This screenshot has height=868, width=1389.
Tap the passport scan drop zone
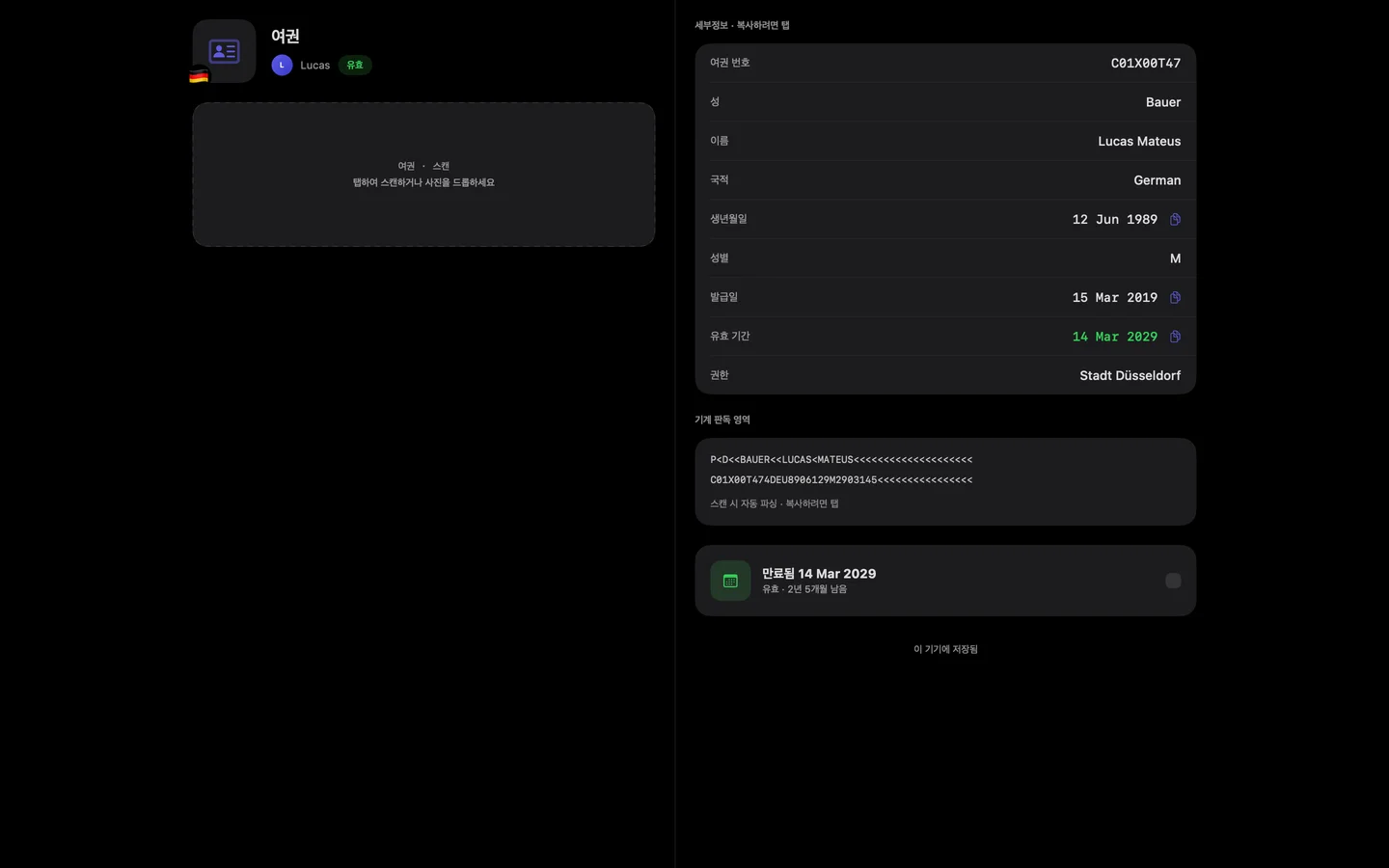tap(423, 175)
